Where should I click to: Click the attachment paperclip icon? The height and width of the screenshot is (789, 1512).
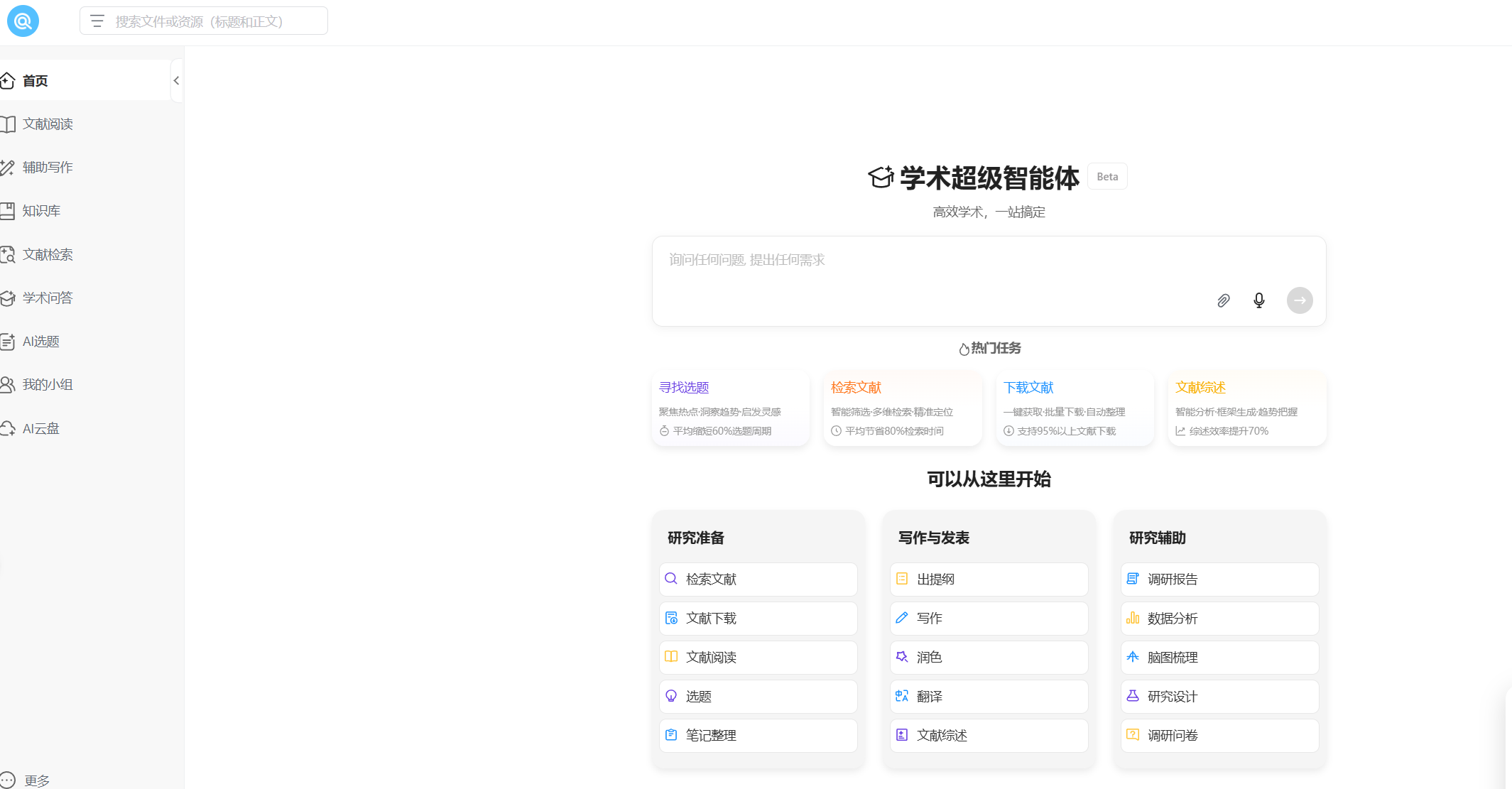point(1223,300)
